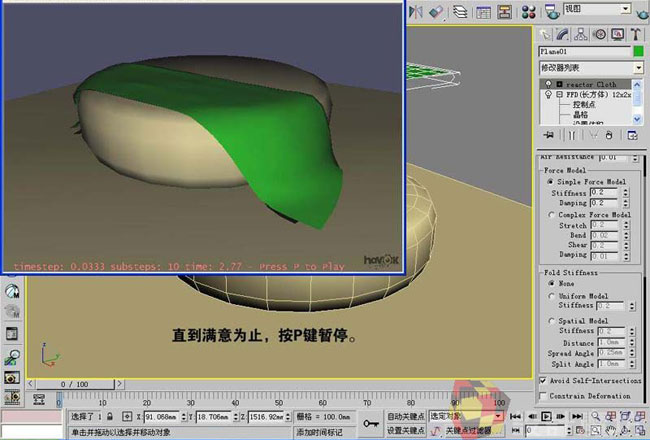This screenshot has width=650, height=440.
Task: Select Simple Force Model radio button
Action: click(550, 182)
